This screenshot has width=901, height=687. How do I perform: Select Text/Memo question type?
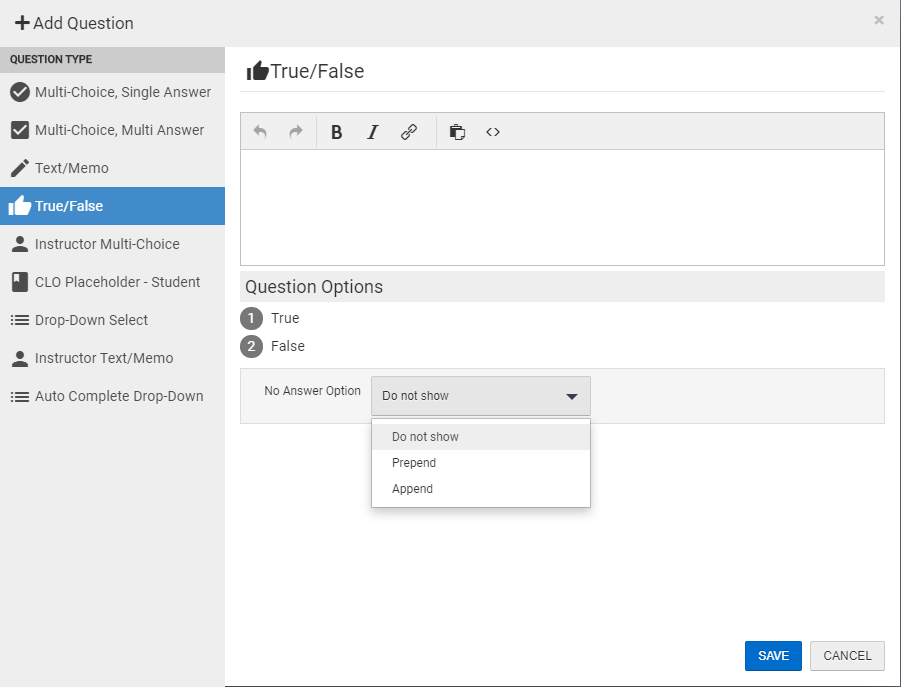[x=113, y=168]
